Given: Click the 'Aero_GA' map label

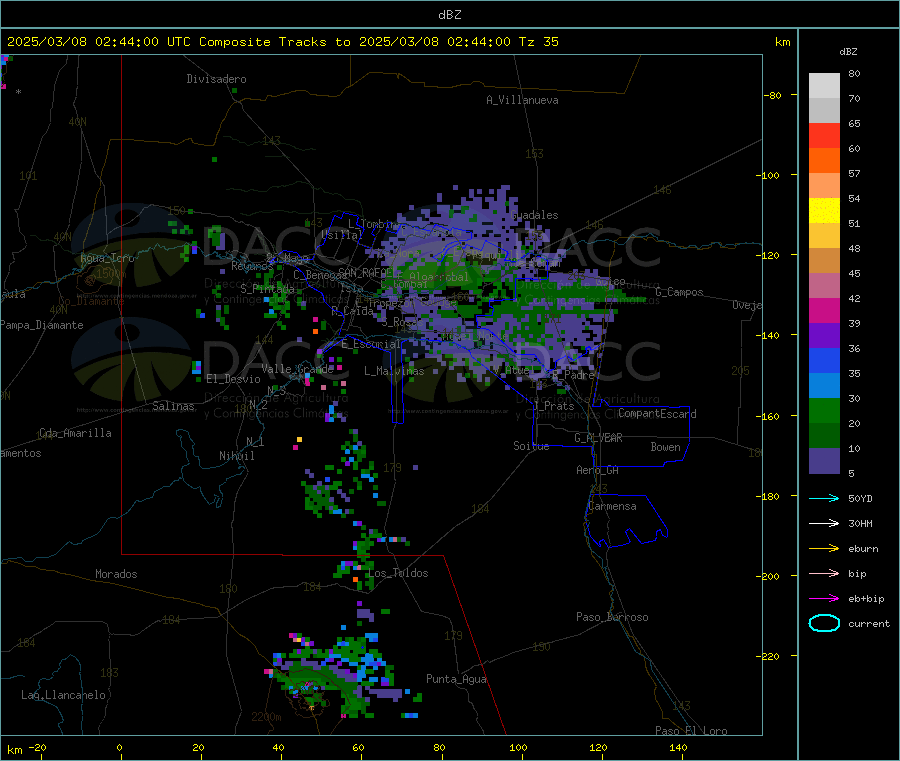Looking at the screenshot, I should [x=597, y=470].
